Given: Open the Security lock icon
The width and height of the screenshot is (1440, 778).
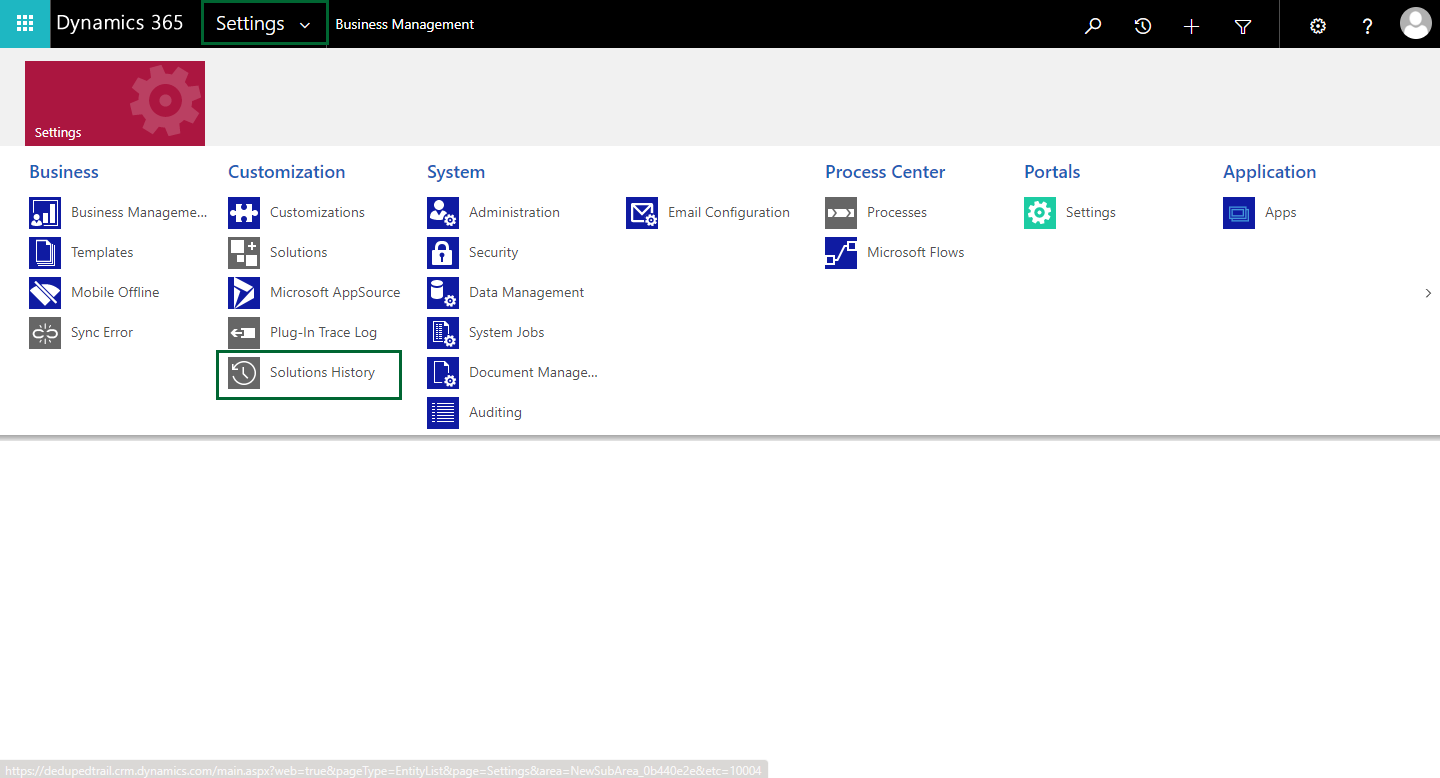Looking at the screenshot, I should [443, 252].
